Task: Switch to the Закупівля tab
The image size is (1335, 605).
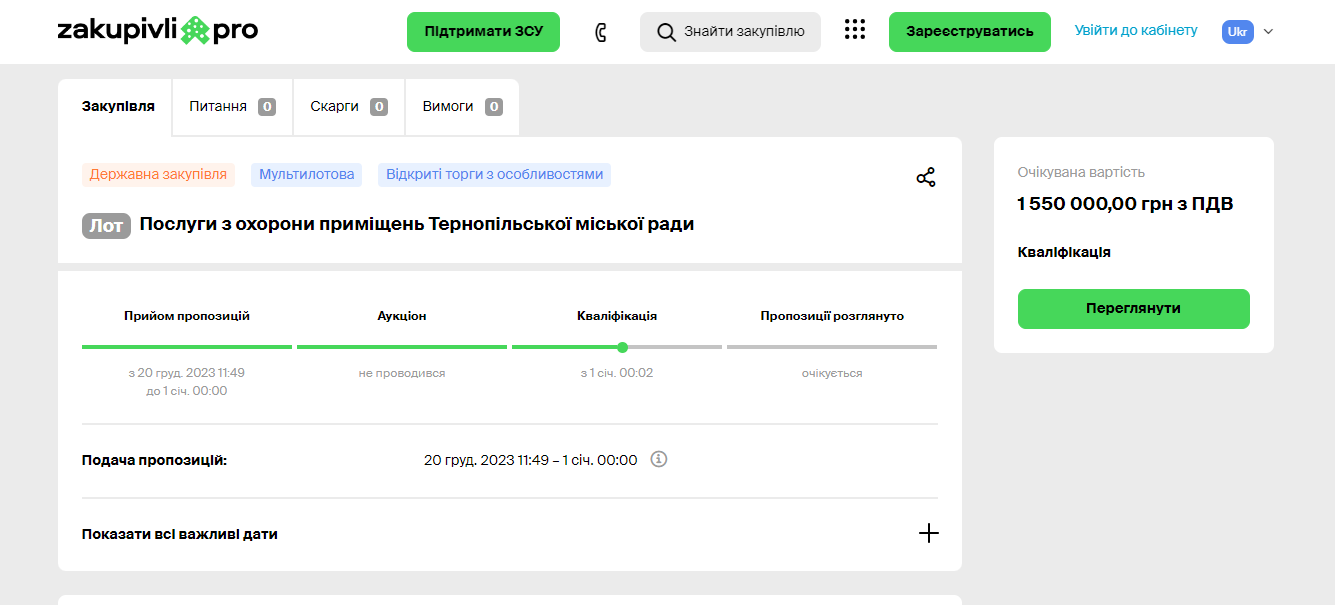Action: pos(115,107)
